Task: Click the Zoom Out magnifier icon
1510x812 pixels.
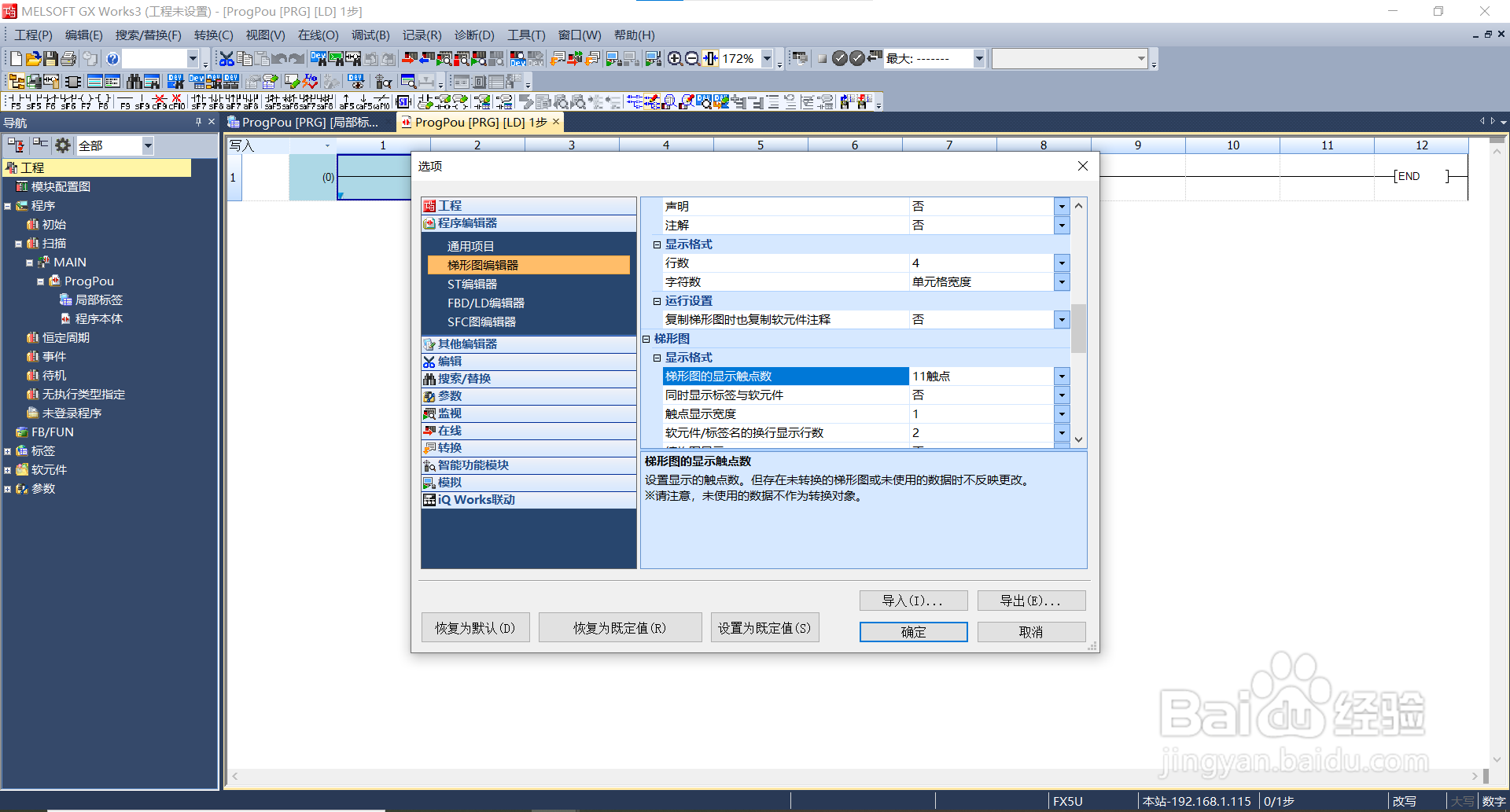Action: [692, 59]
